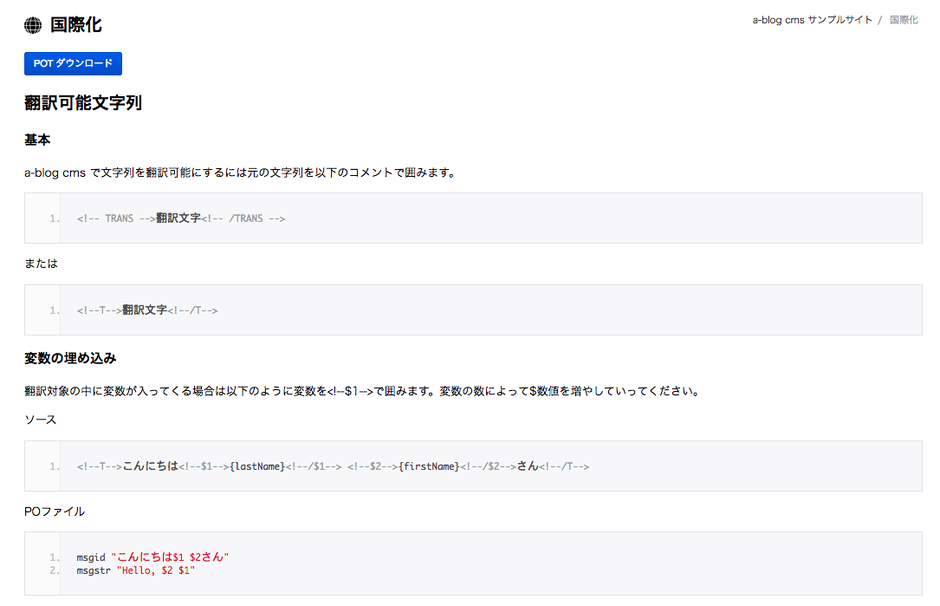Select the 国際化 item in the breadcrumb
The height and width of the screenshot is (606, 940).
[903, 20]
